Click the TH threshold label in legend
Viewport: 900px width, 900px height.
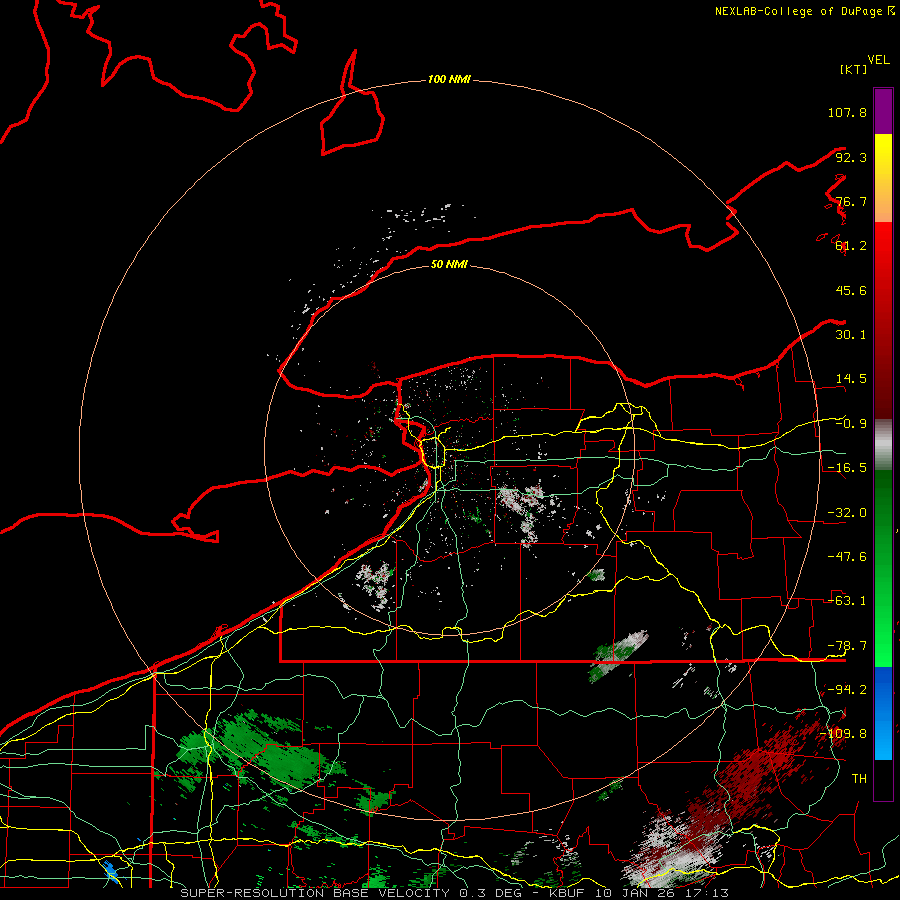859,778
